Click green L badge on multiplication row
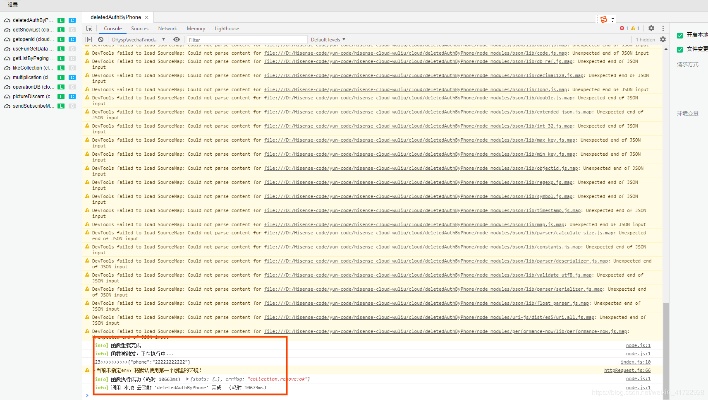The height and width of the screenshot is (400, 708). pos(61,77)
